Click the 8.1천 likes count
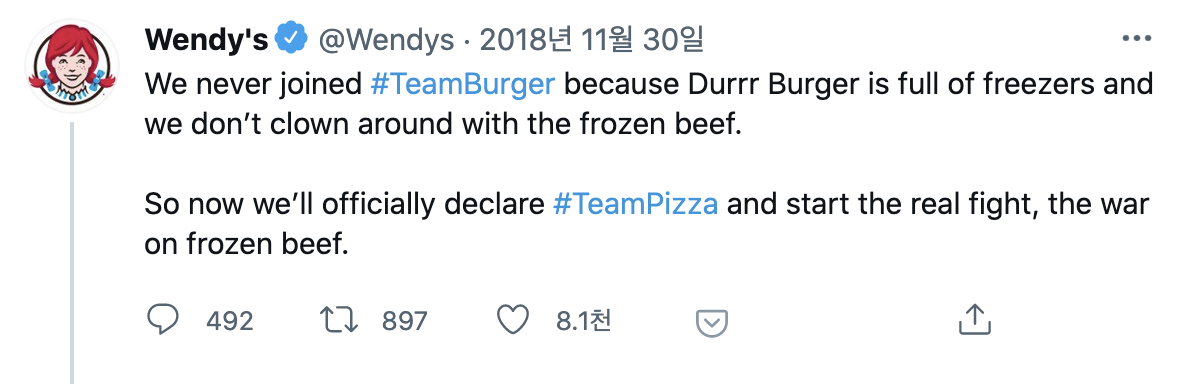This screenshot has width=1184, height=384. [584, 321]
